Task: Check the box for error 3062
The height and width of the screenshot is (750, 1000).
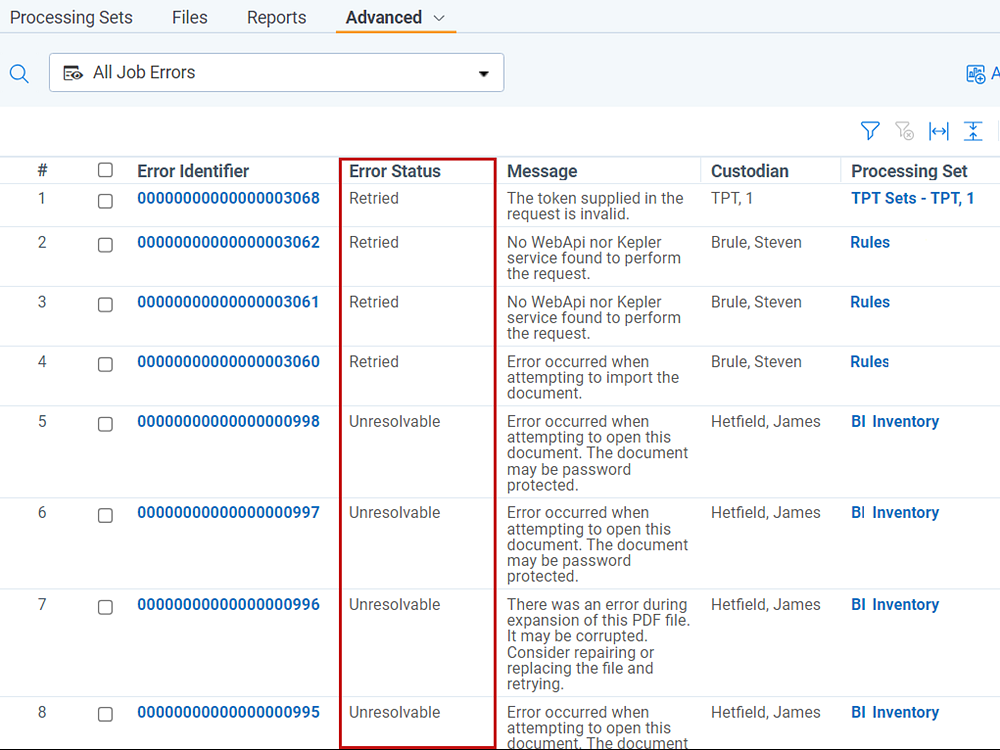Action: 105,245
